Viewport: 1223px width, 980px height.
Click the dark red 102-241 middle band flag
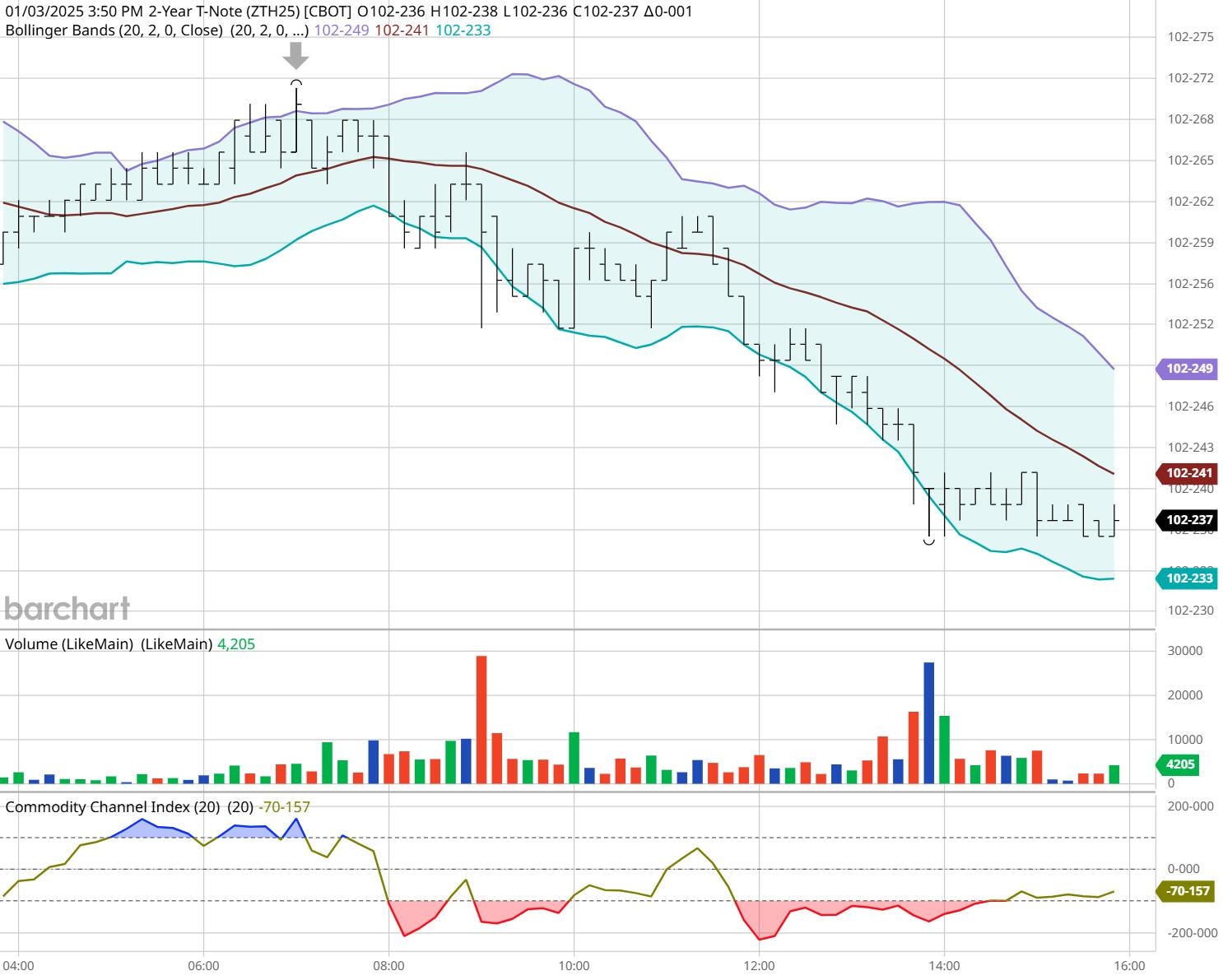tap(1188, 474)
